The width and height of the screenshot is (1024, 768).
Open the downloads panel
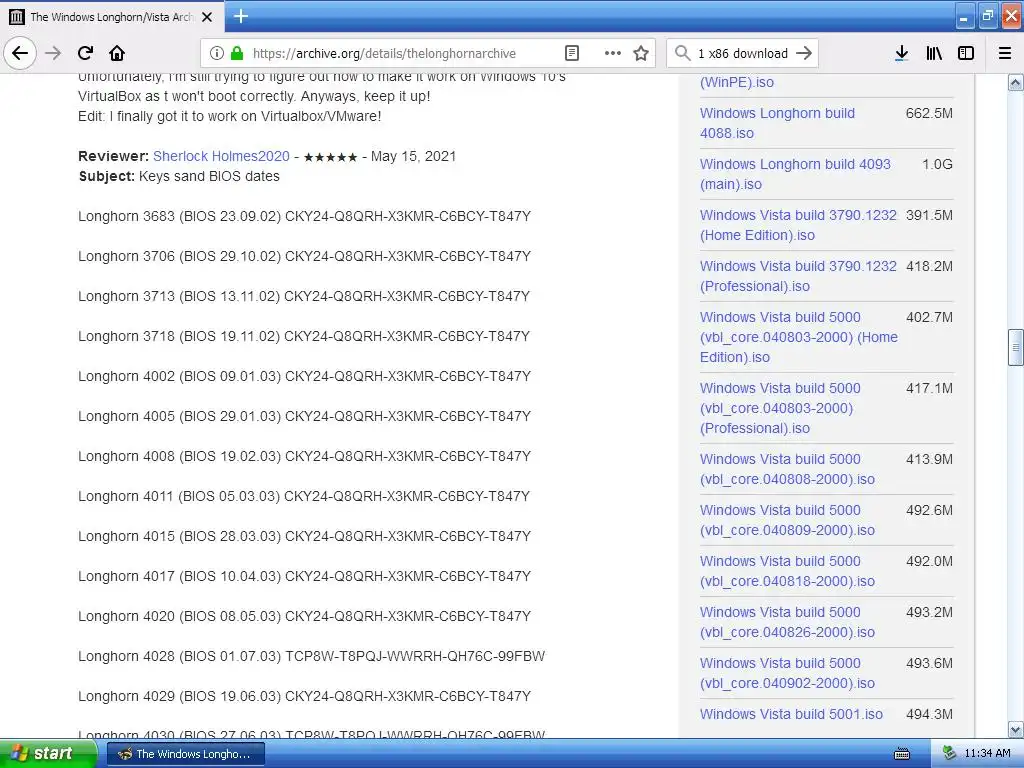pyautogui.click(x=901, y=53)
